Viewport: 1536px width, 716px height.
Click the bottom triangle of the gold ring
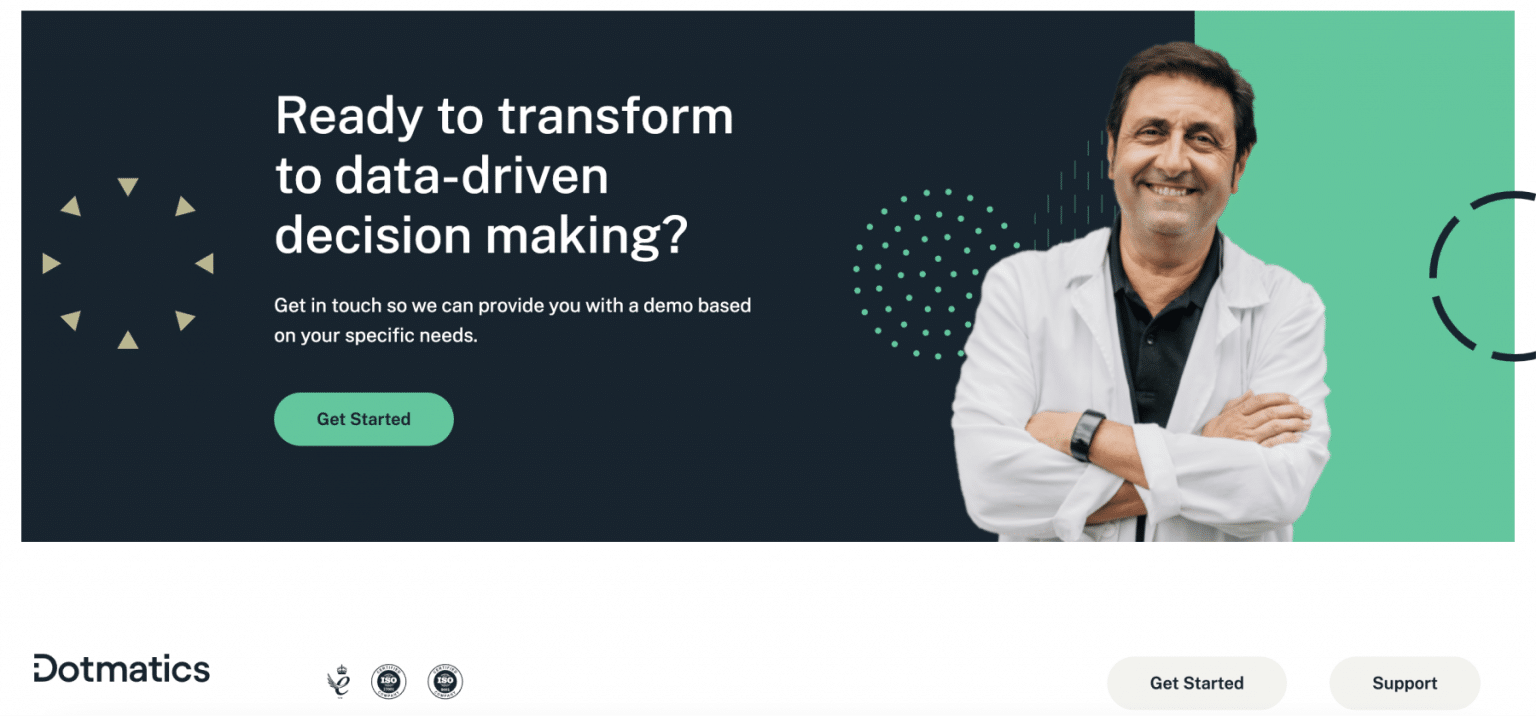[x=128, y=340]
